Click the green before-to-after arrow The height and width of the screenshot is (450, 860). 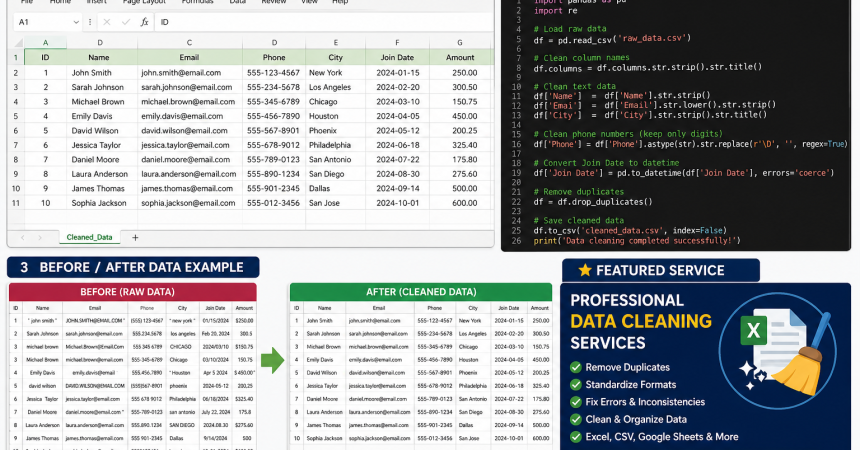click(272, 360)
